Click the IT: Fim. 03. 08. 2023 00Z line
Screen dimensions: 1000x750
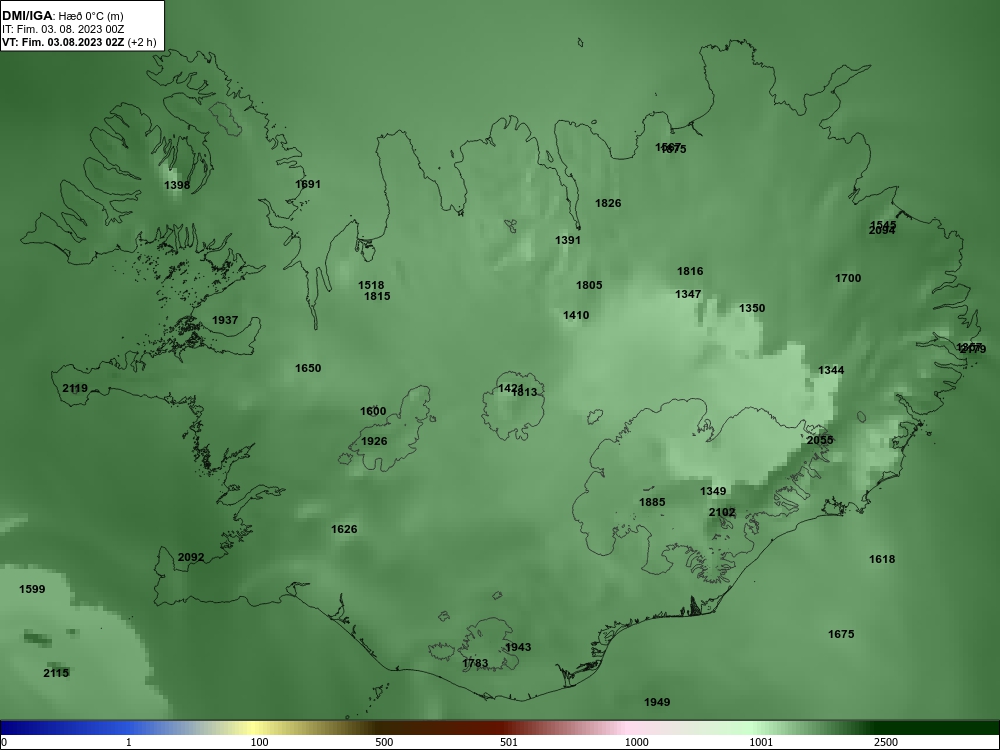pos(63,29)
